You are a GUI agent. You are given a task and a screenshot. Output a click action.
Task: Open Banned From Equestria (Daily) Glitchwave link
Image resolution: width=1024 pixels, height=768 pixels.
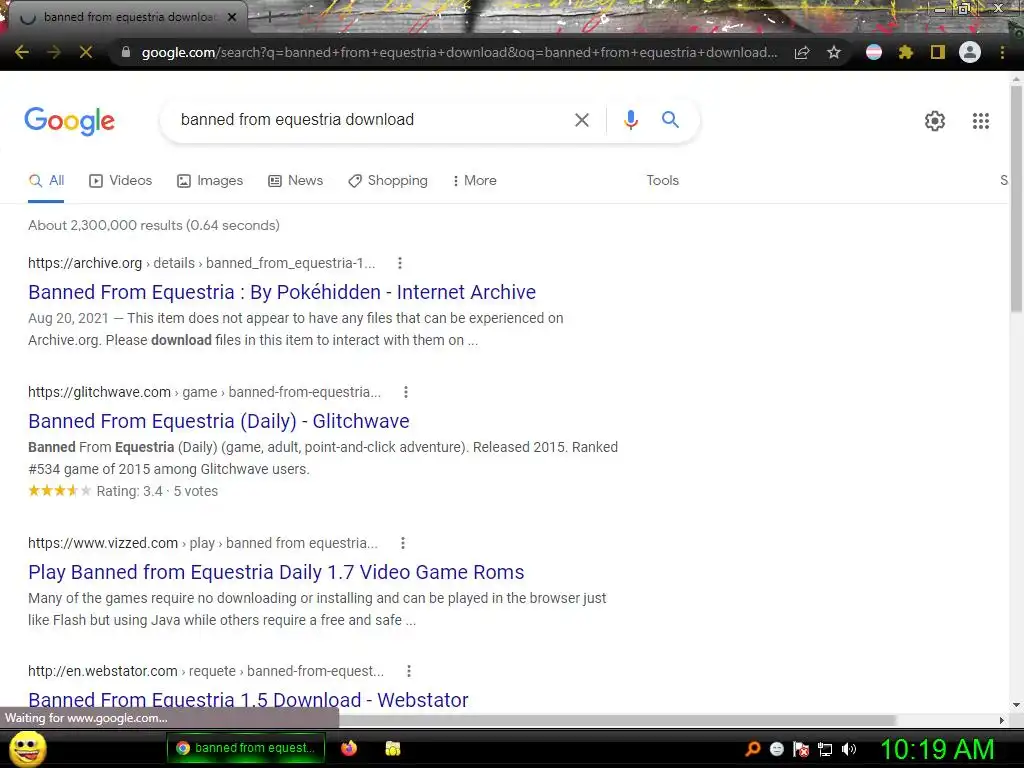click(219, 421)
